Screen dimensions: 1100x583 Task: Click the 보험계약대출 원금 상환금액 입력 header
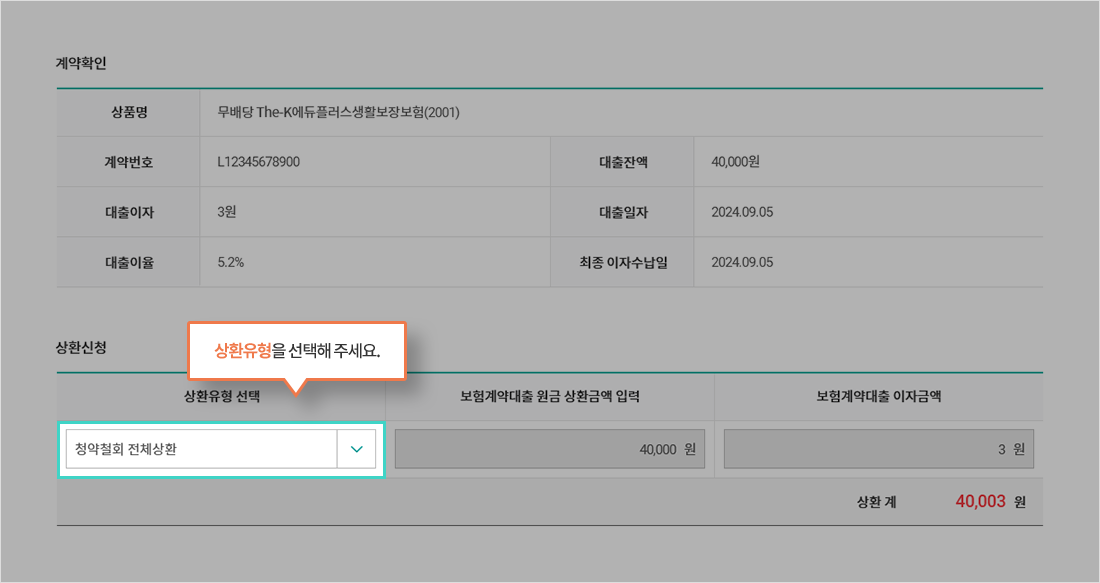pyautogui.click(x=549, y=396)
